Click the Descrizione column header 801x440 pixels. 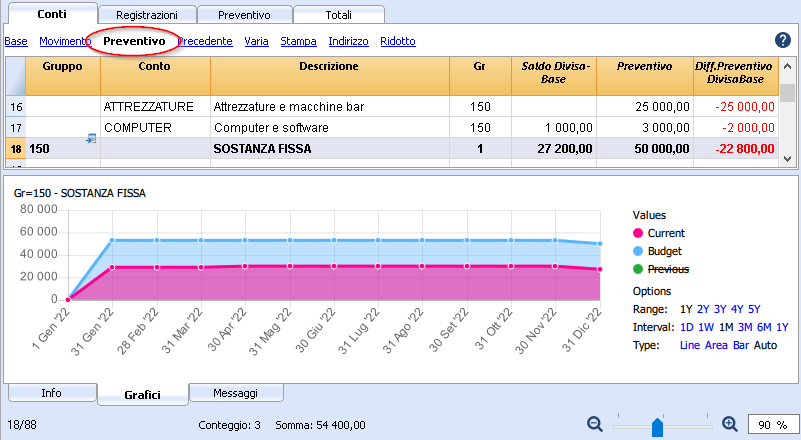(329, 76)
